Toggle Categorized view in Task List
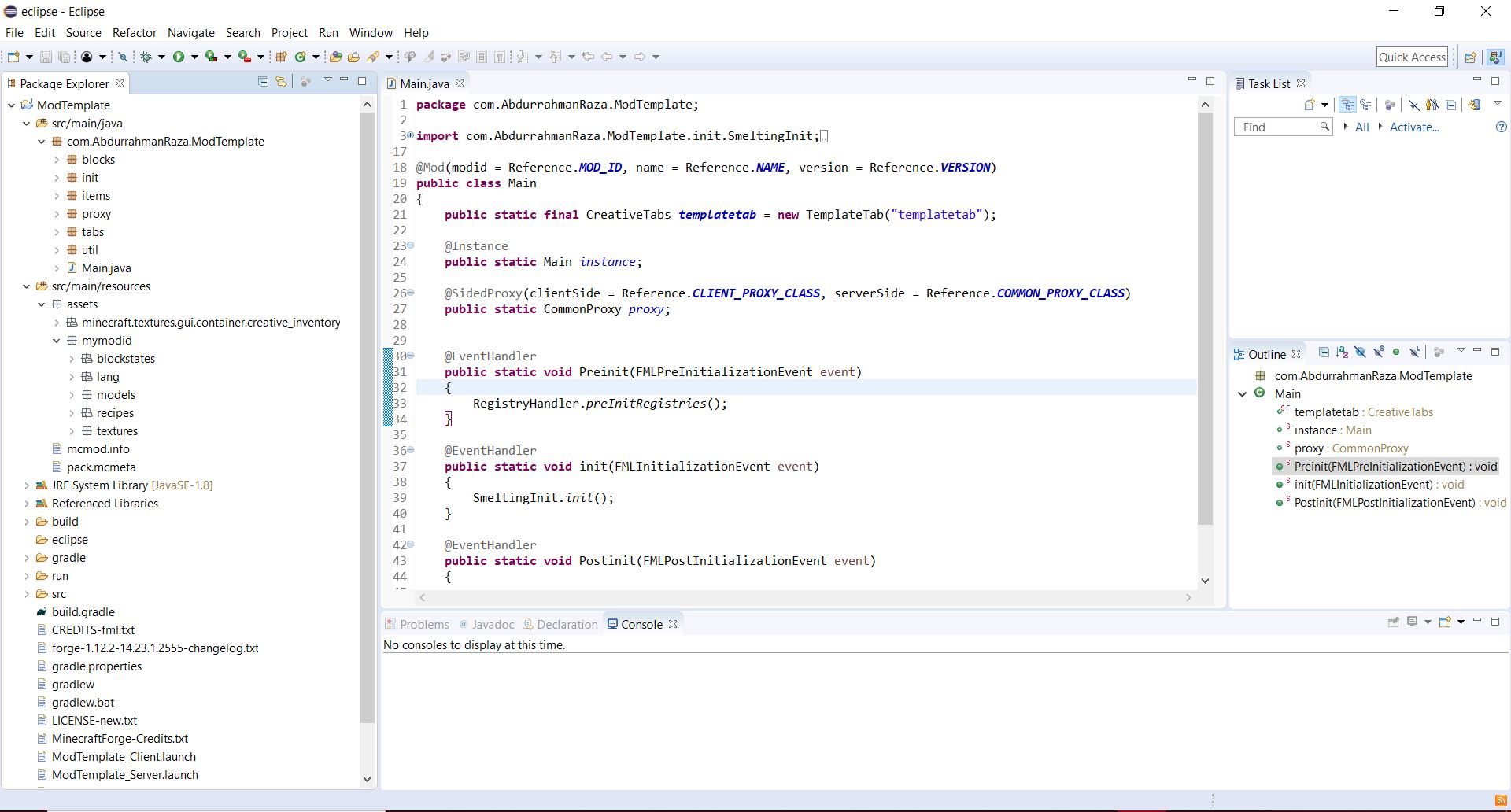 [x=1348, y=105]
